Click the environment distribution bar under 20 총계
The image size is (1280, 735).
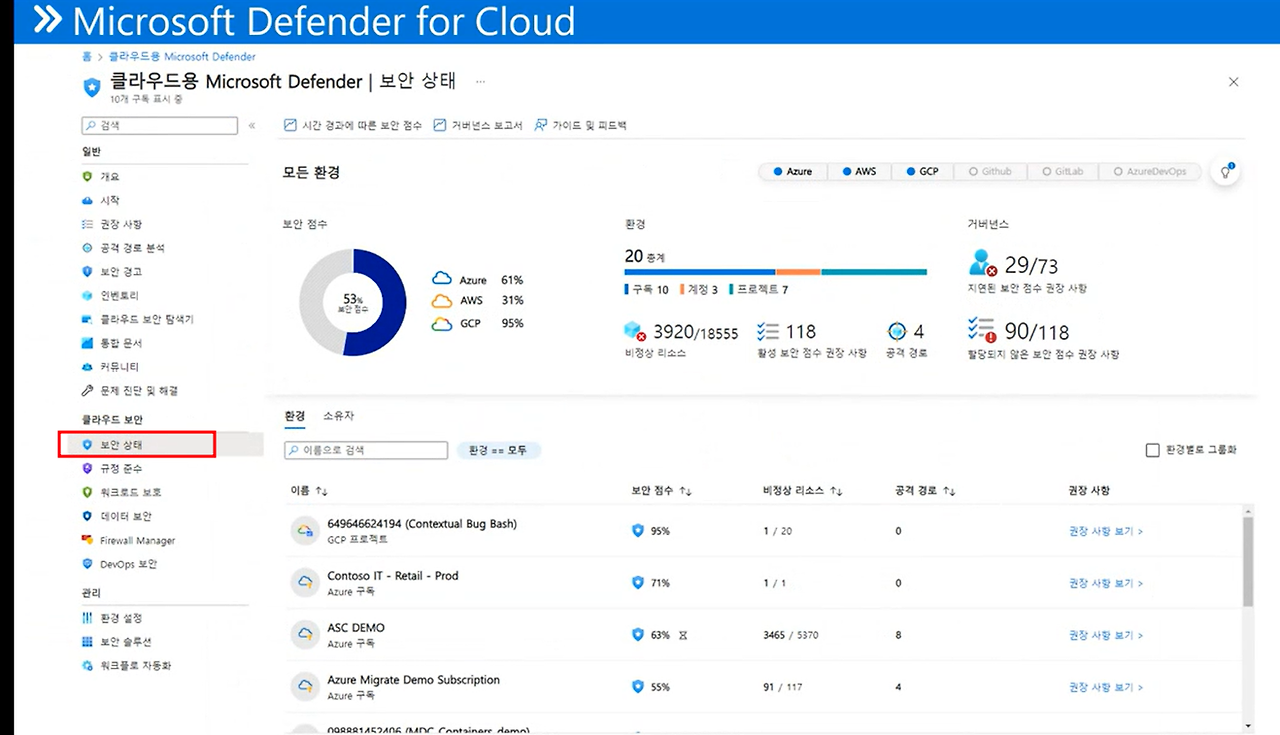775,271
